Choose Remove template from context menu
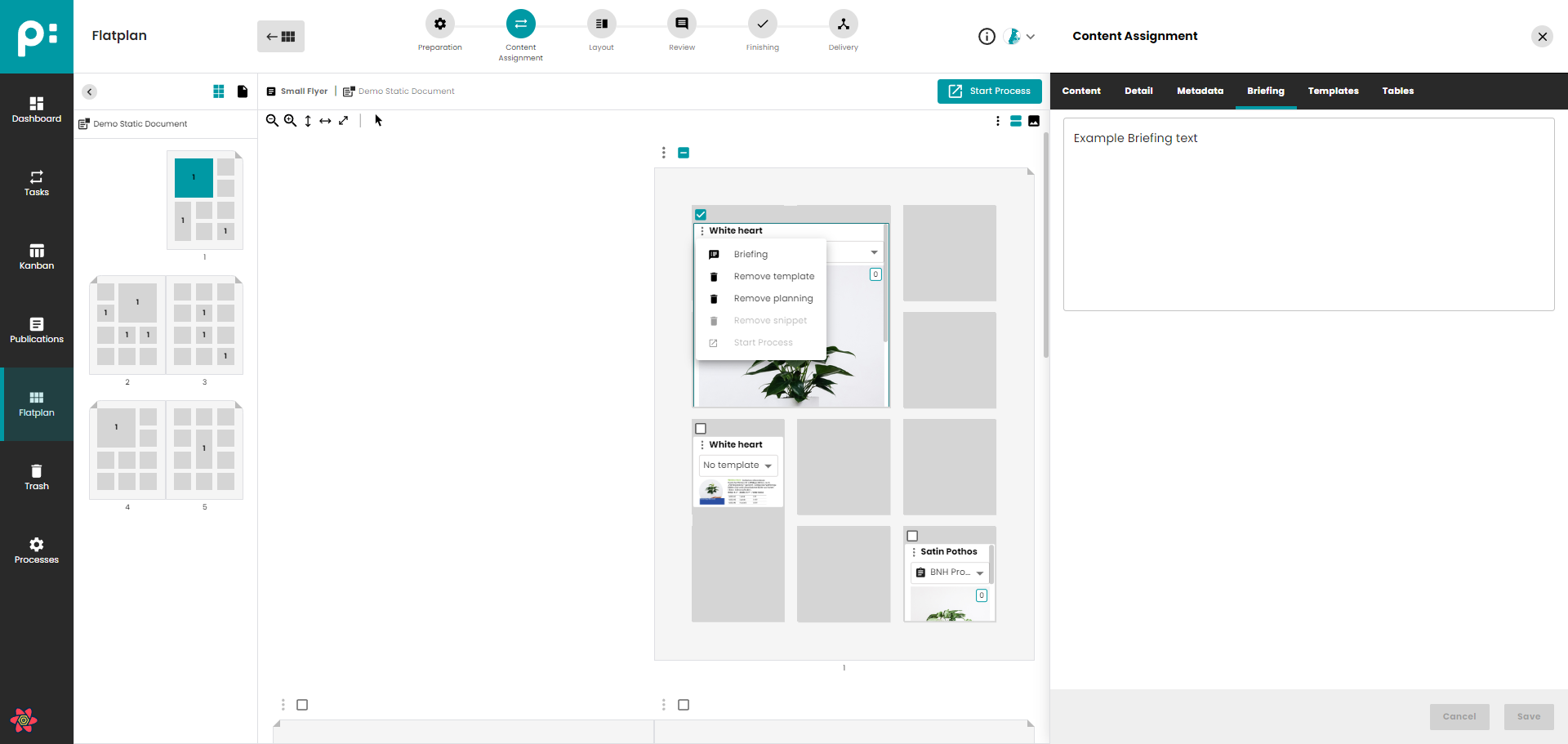The image size is (1568, 744). click(773, 277)
